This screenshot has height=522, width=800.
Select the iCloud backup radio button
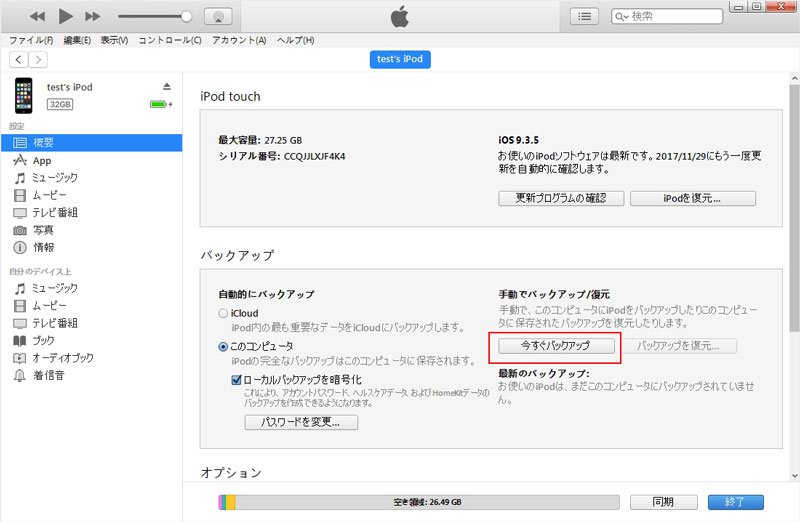[223, 313]
